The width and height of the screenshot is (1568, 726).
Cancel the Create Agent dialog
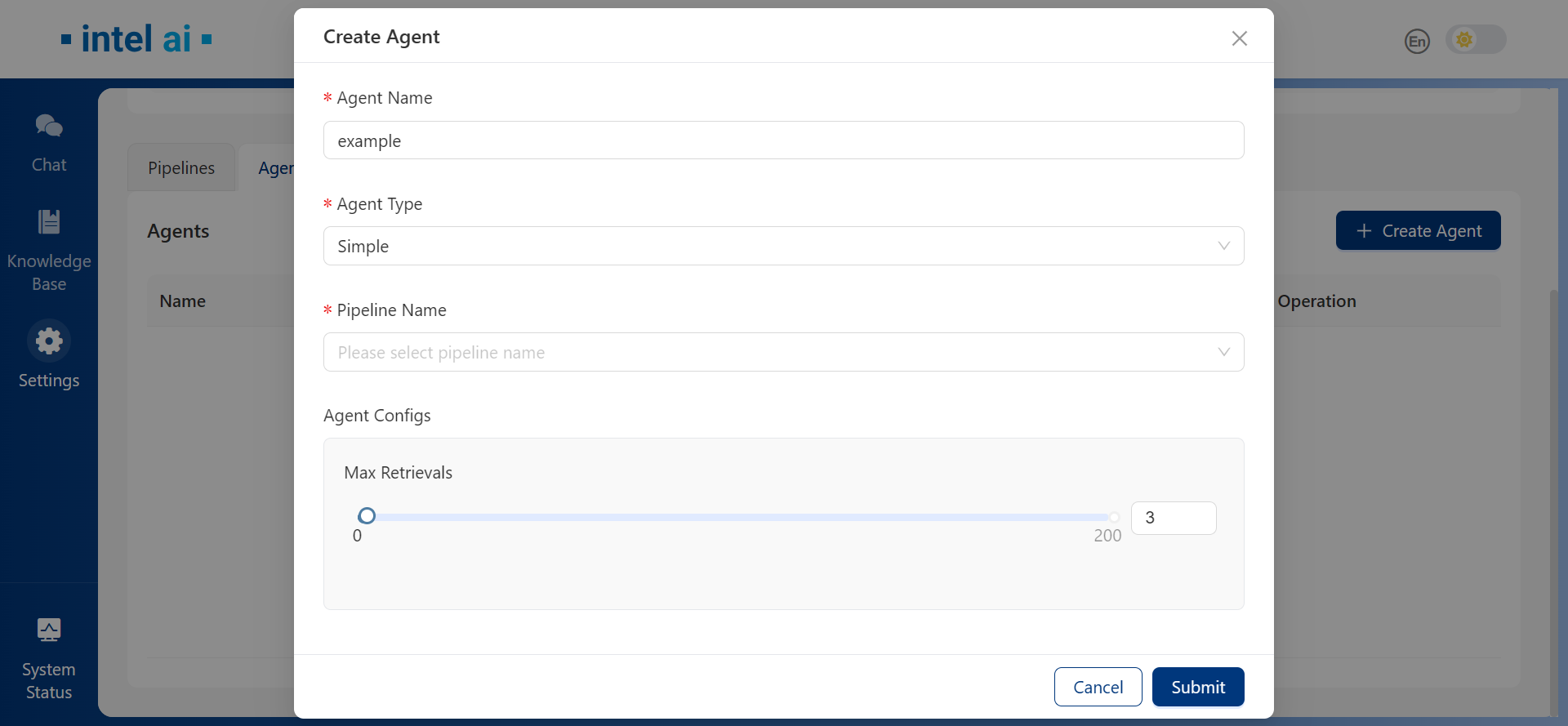pyautogui.click(x=1098, y=687)
